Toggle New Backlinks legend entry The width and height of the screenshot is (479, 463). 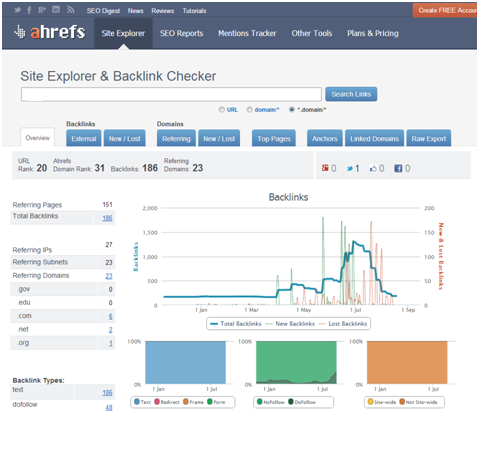pos(290,324)
